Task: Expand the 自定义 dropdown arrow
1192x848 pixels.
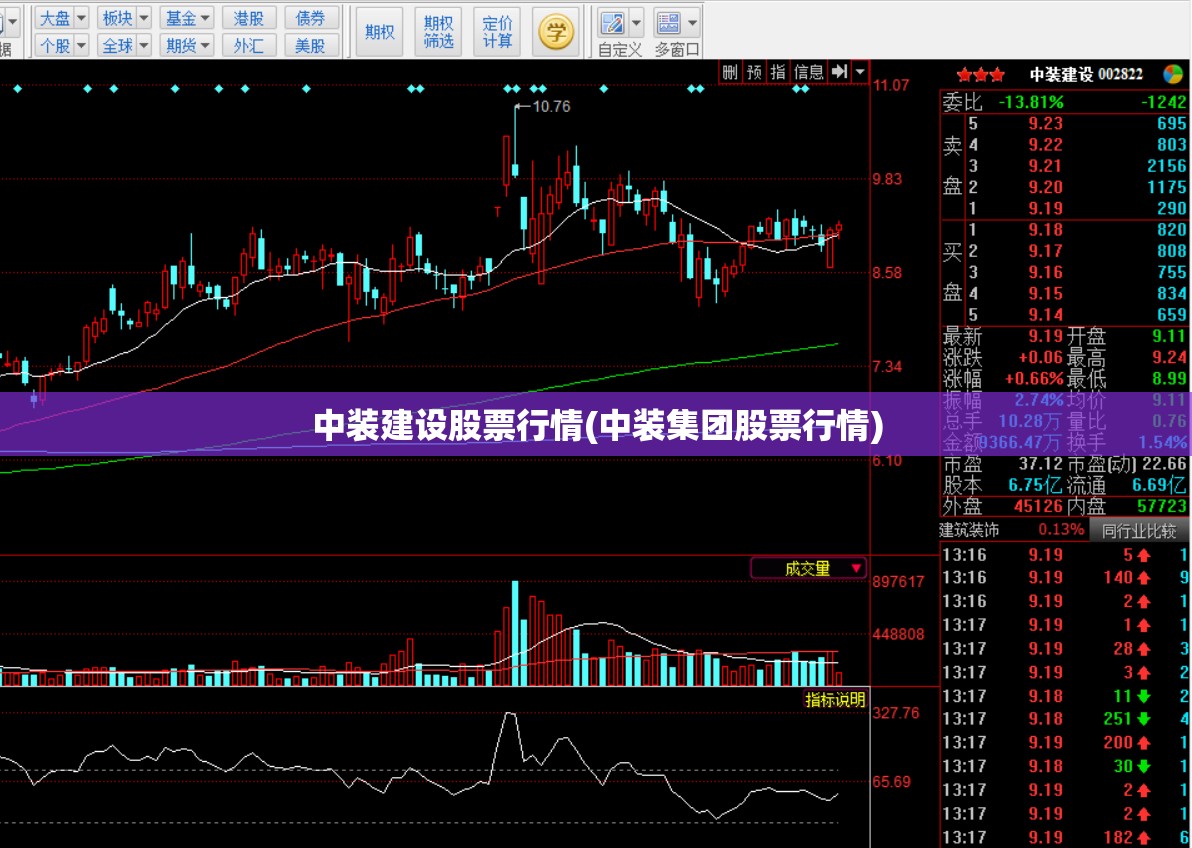Action: coord(637,23)
